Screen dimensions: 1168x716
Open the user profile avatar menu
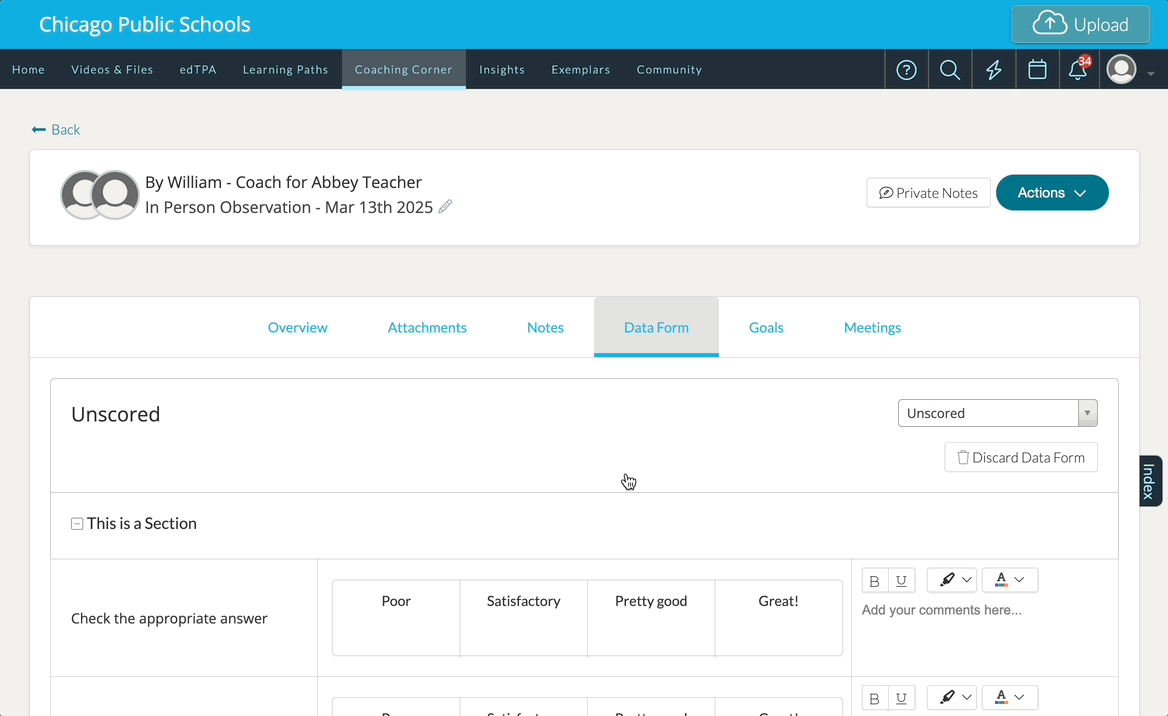pyautogui.click(x=1123, y=70)
